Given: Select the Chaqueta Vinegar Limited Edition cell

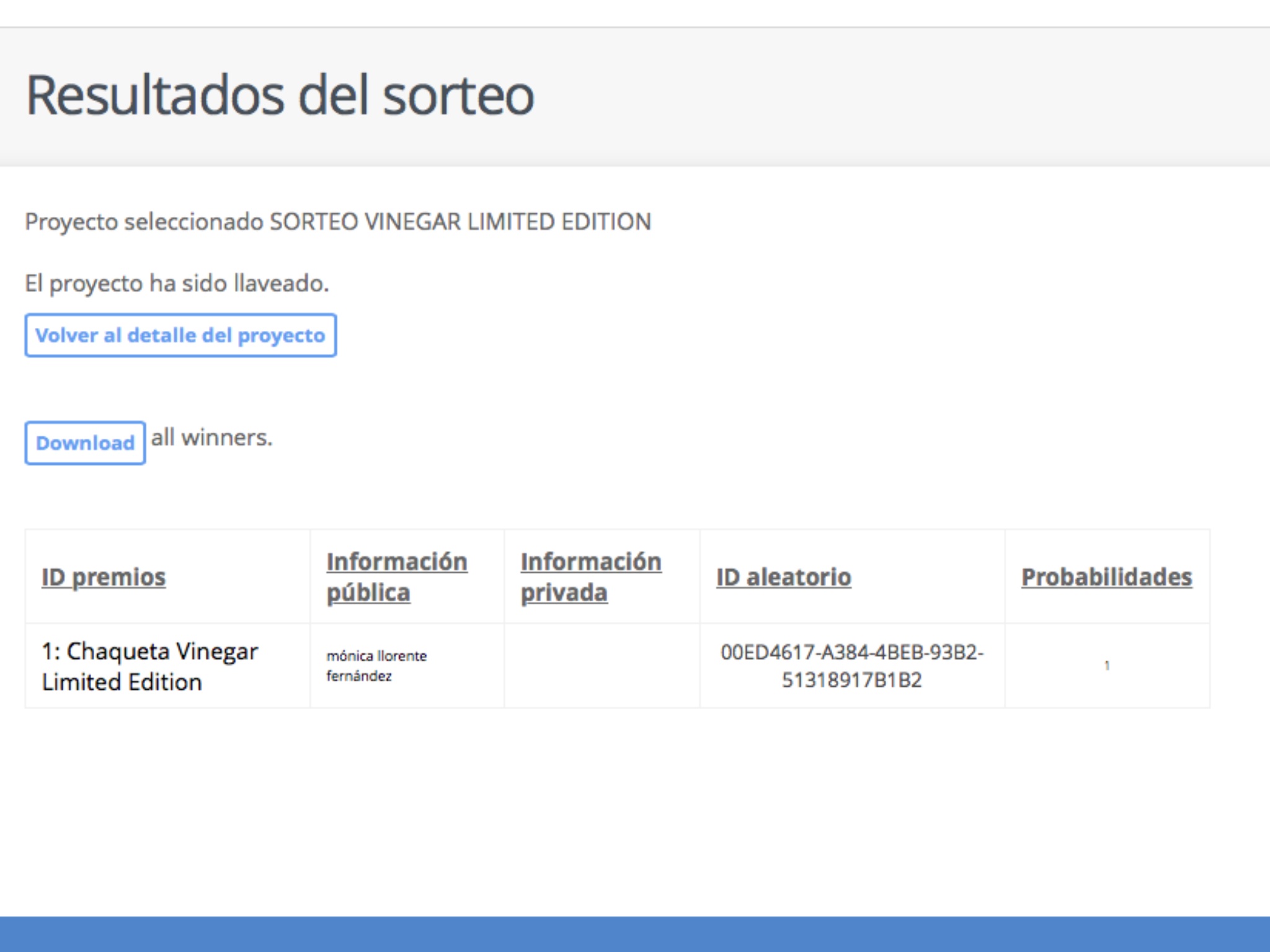Looking at the screenshot, I should 149,666.
